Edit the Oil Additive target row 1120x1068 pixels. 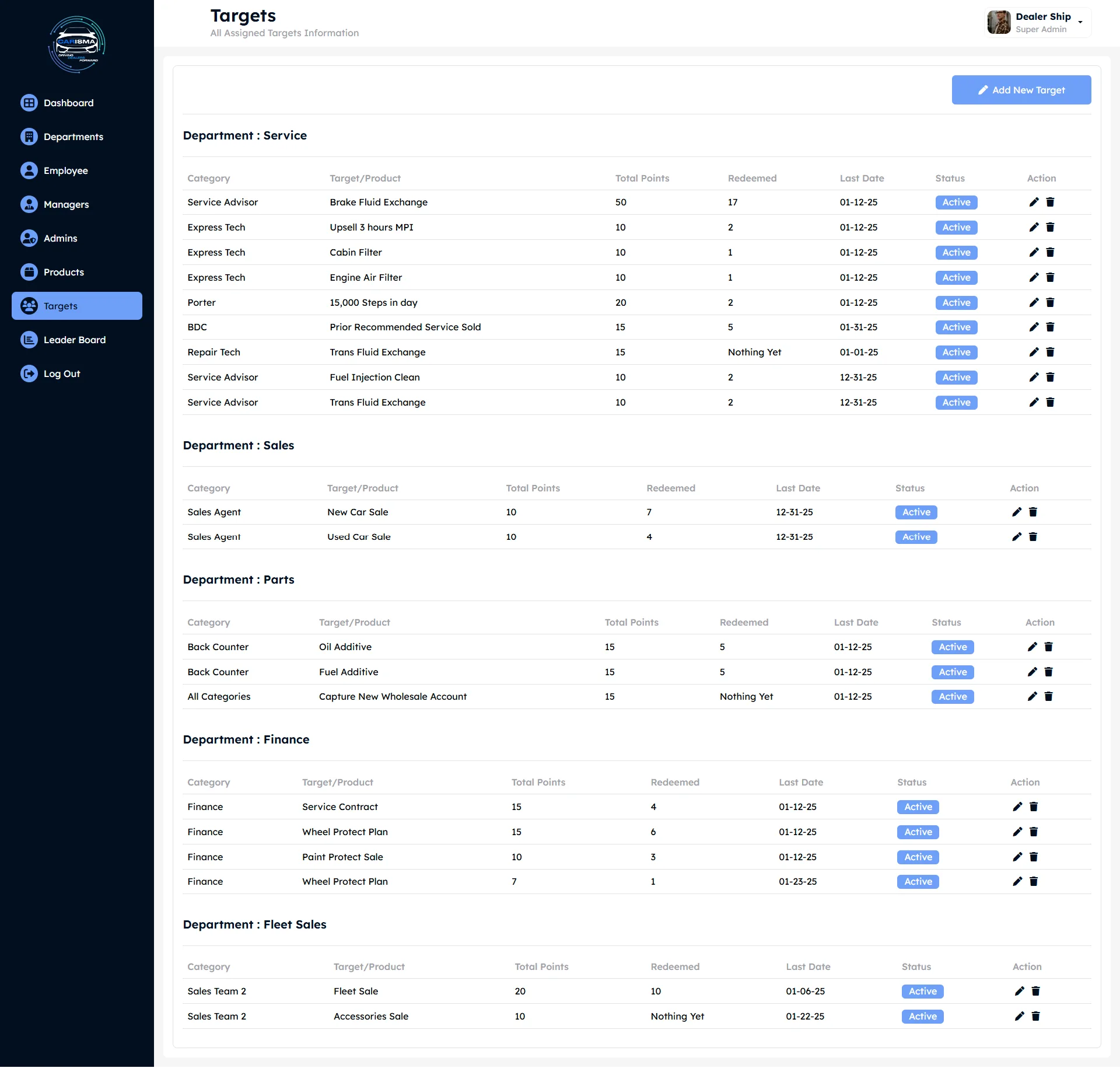1032,647
